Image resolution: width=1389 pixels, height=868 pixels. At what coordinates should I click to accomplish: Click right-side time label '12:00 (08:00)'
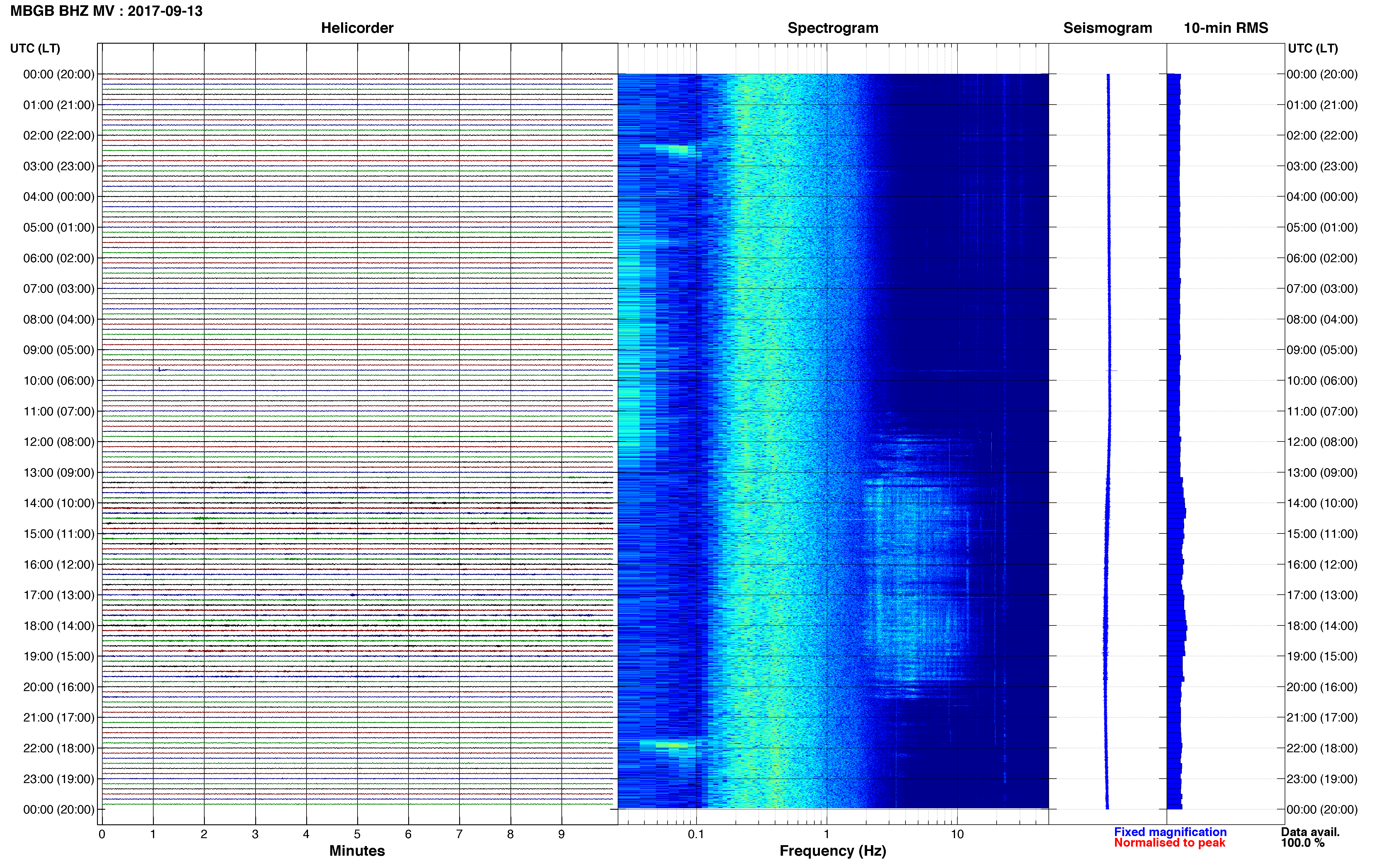click(x=1322, y=442)
